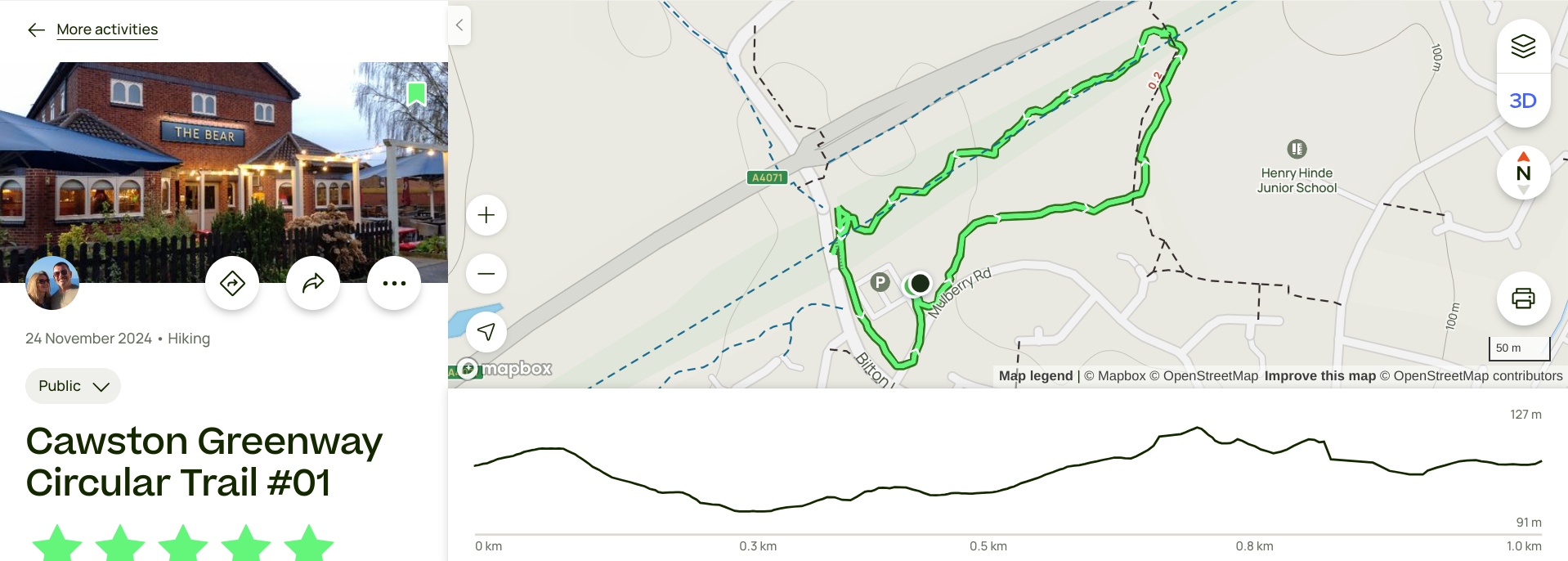Click the parking marker on the map
This screenshot has height=561, width=1568.
[x=880, y=282]
